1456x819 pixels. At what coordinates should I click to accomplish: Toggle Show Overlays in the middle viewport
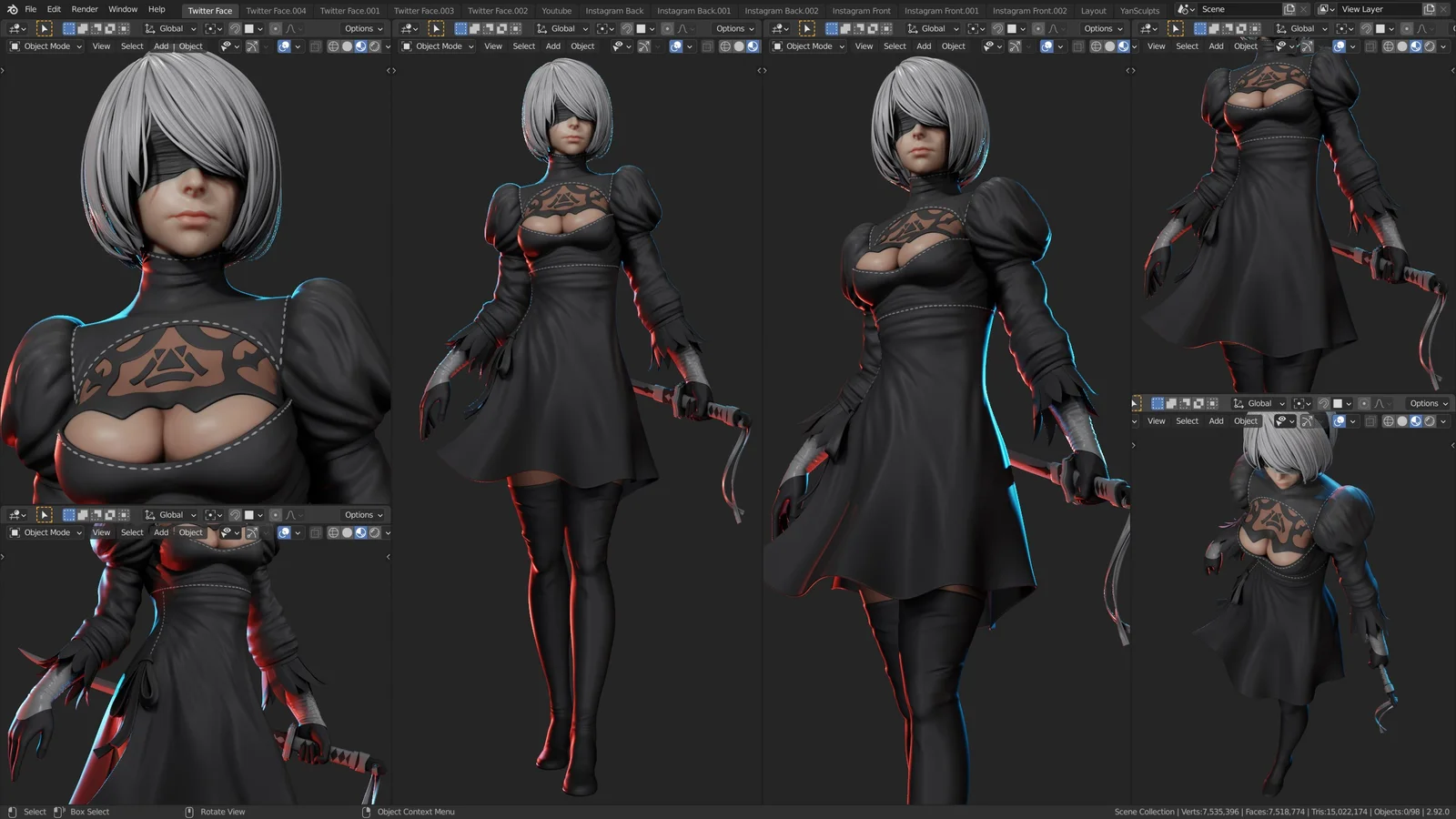(674, 45)
